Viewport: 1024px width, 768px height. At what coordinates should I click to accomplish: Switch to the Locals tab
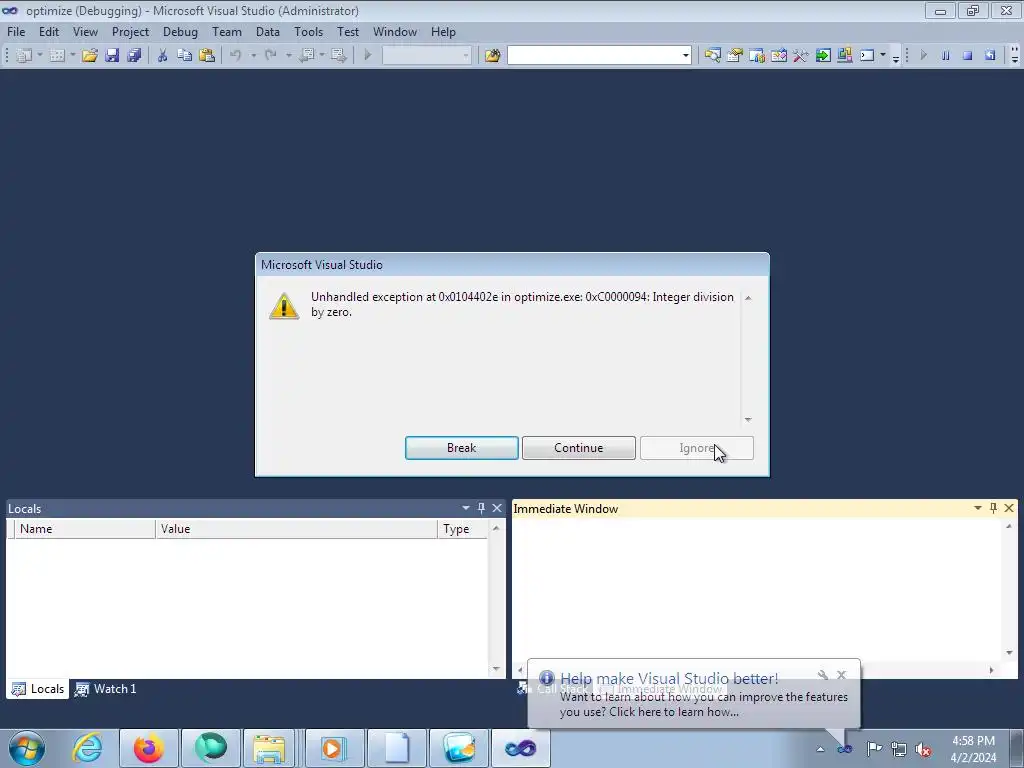[38, 689]
